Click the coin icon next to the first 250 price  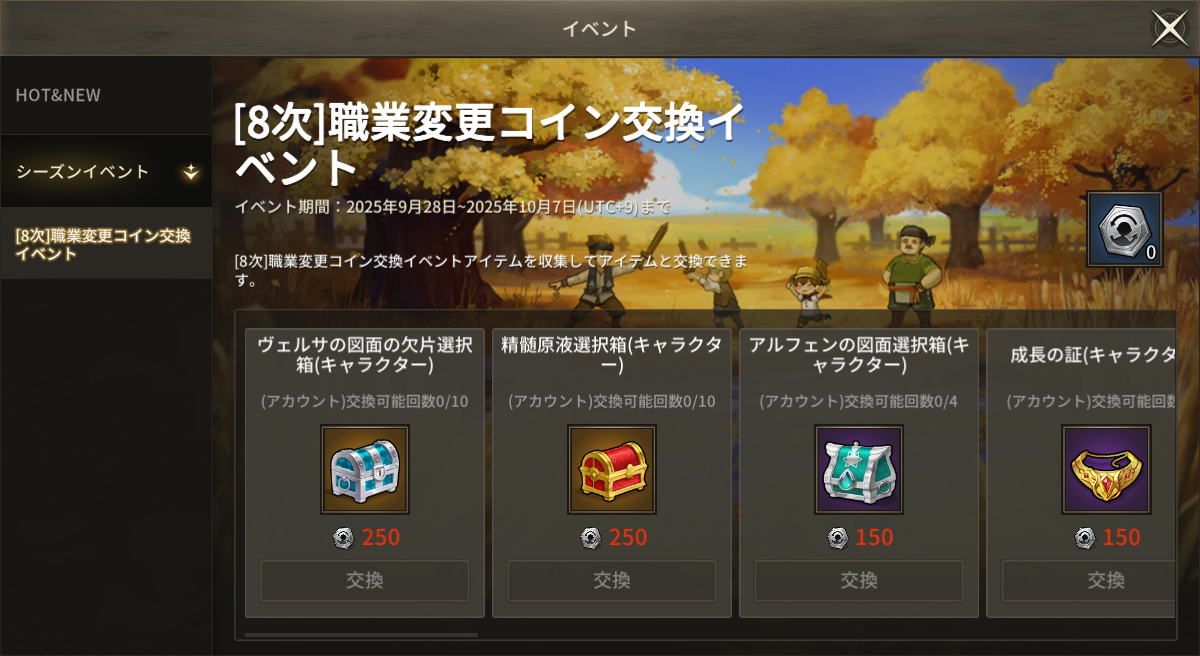point(343,538)
